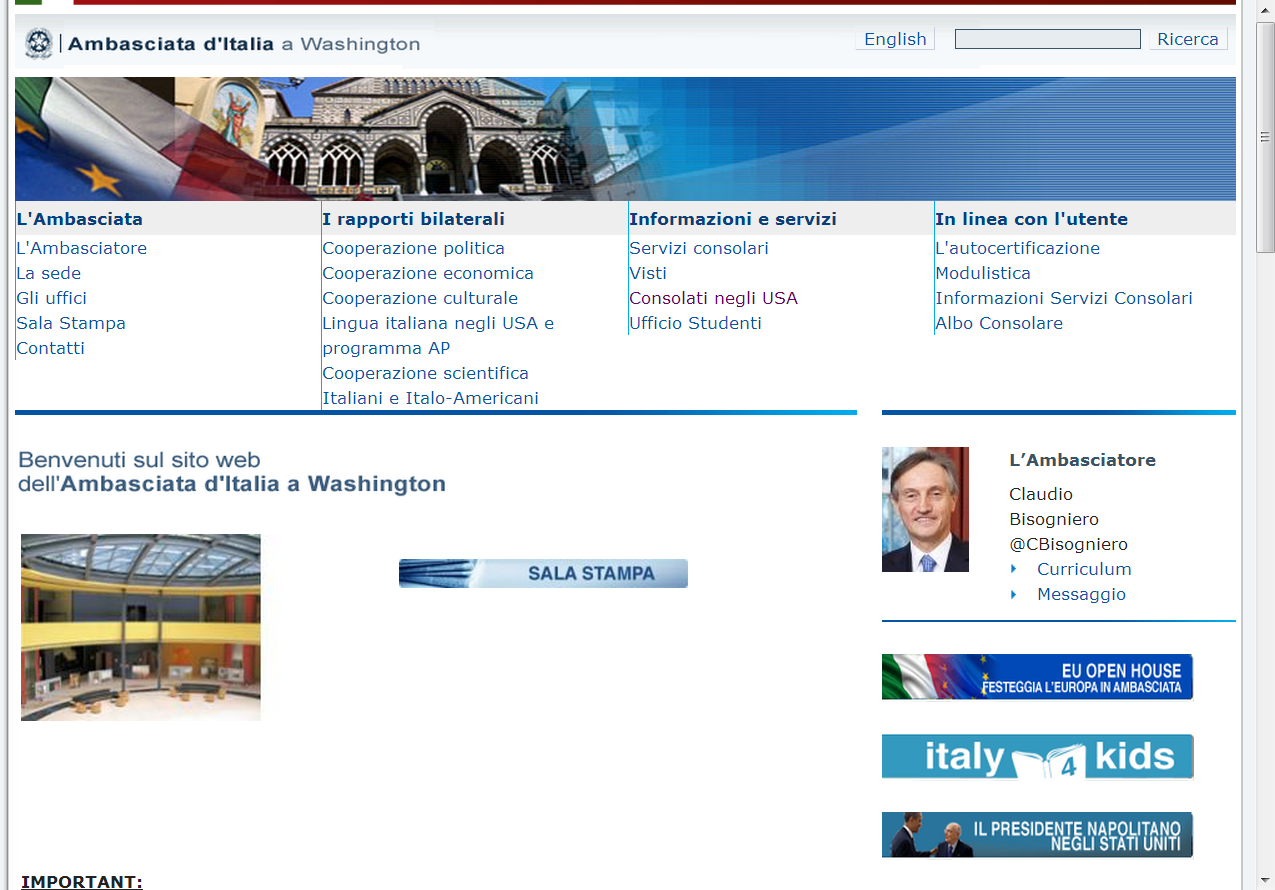Open the SALA STAMPA banner
1275x890 pixels.
tap(543, 573)
